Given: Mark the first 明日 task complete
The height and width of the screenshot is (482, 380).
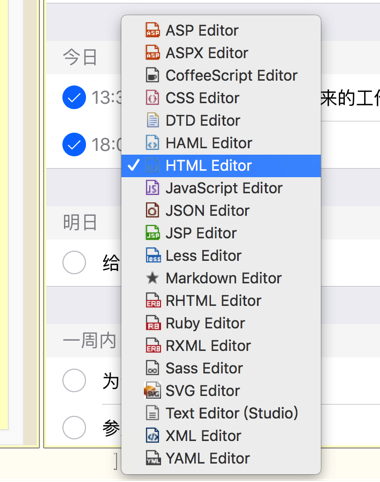Looking at the screenshot, I should point(74,262).
